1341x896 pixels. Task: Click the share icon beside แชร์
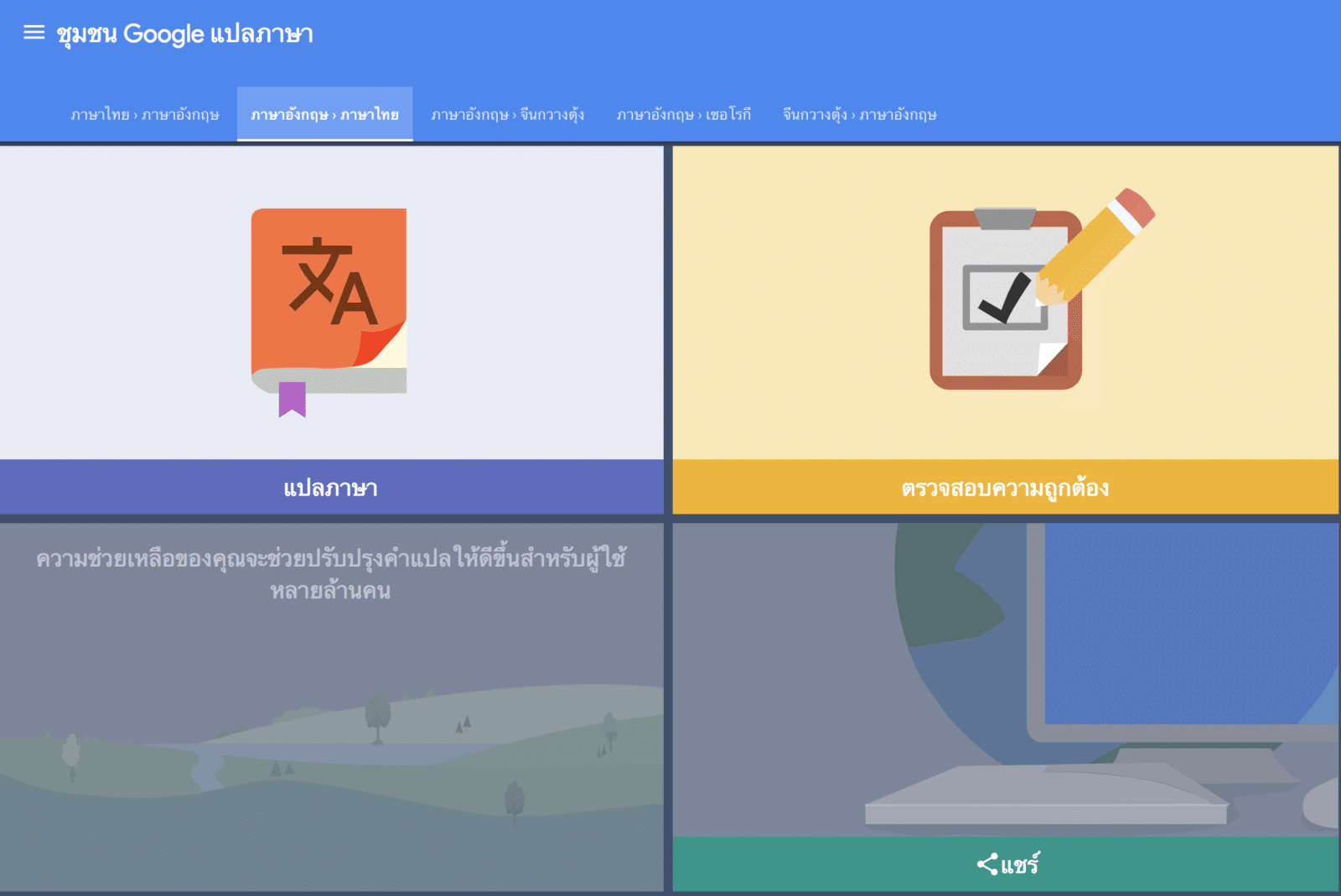(986, 864)
